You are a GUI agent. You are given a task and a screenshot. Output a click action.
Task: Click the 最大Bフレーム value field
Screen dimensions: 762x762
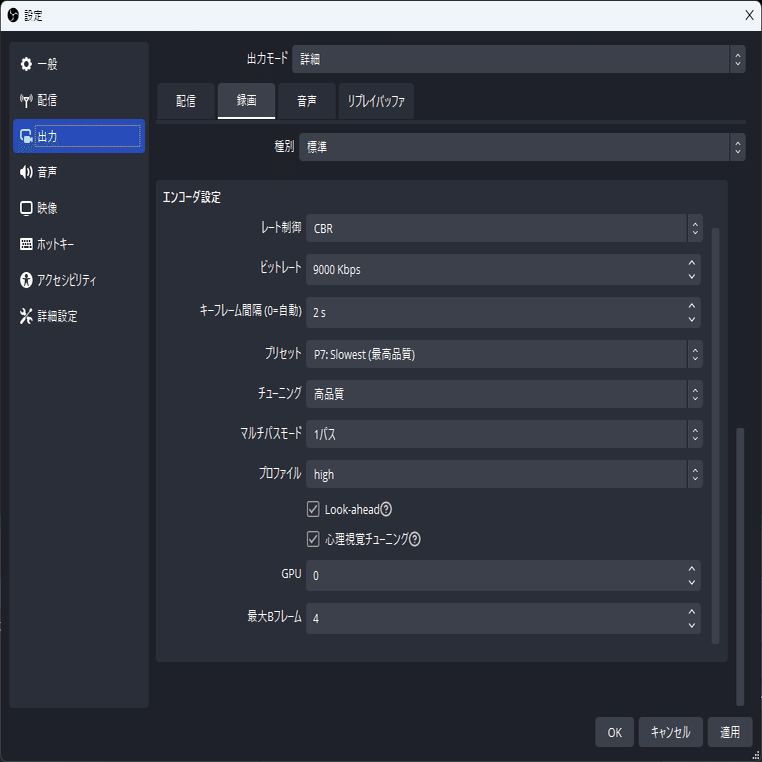pos(503,618)
